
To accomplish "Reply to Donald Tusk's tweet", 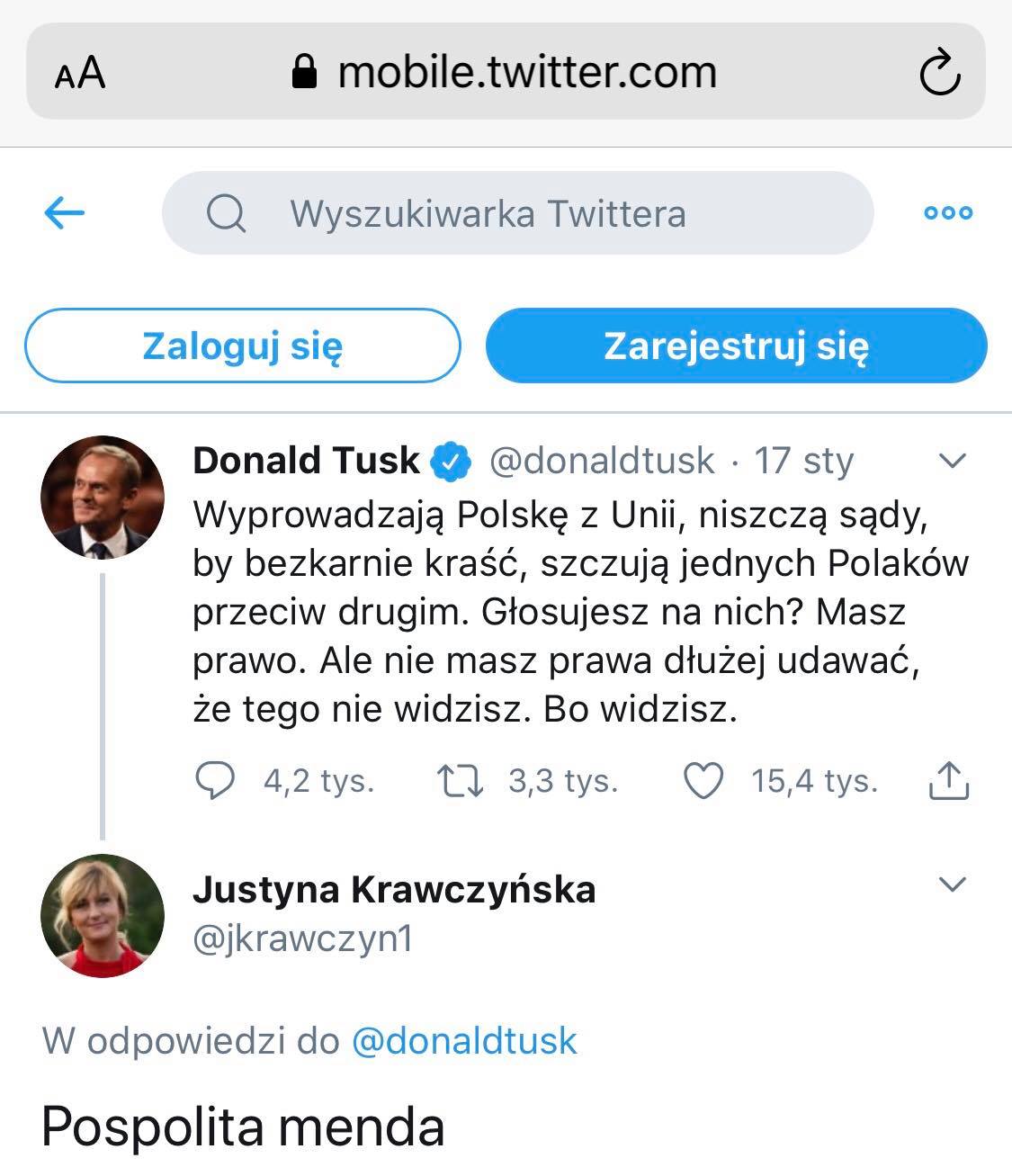I will click(215, 780).
